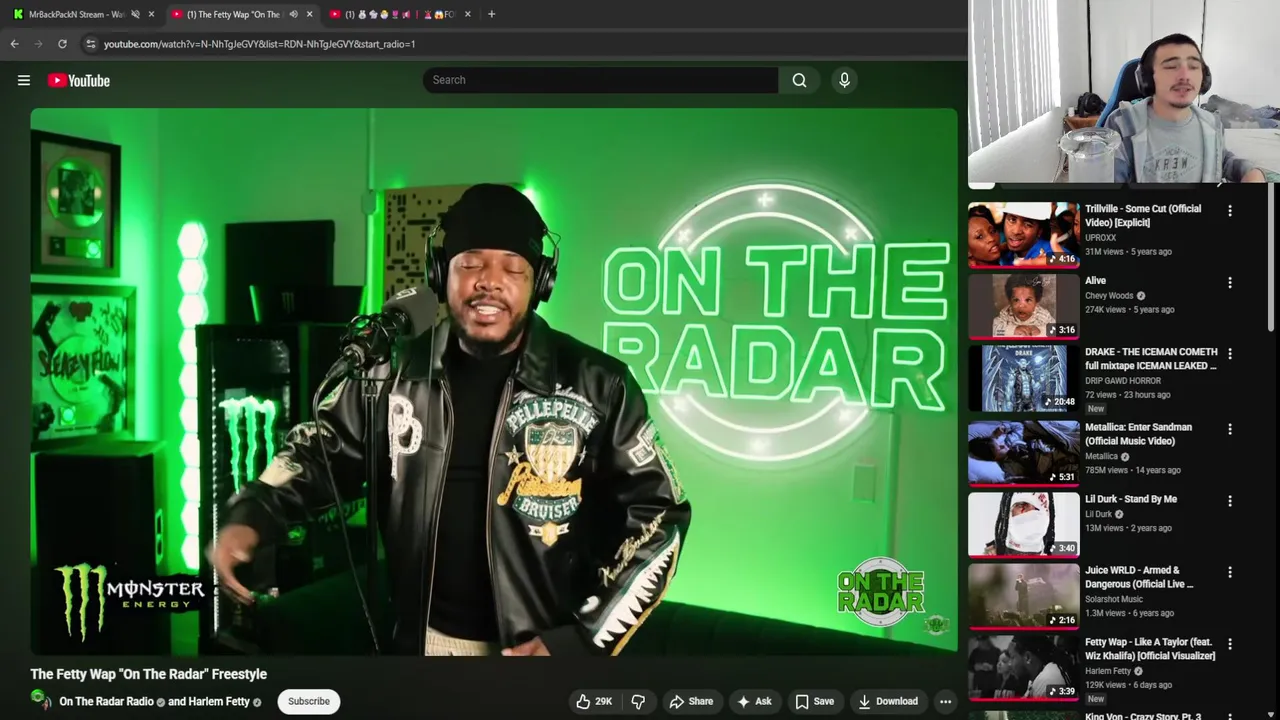
Task: Click channel name 'Solarshot Music'
Action: coord(1114,599)
